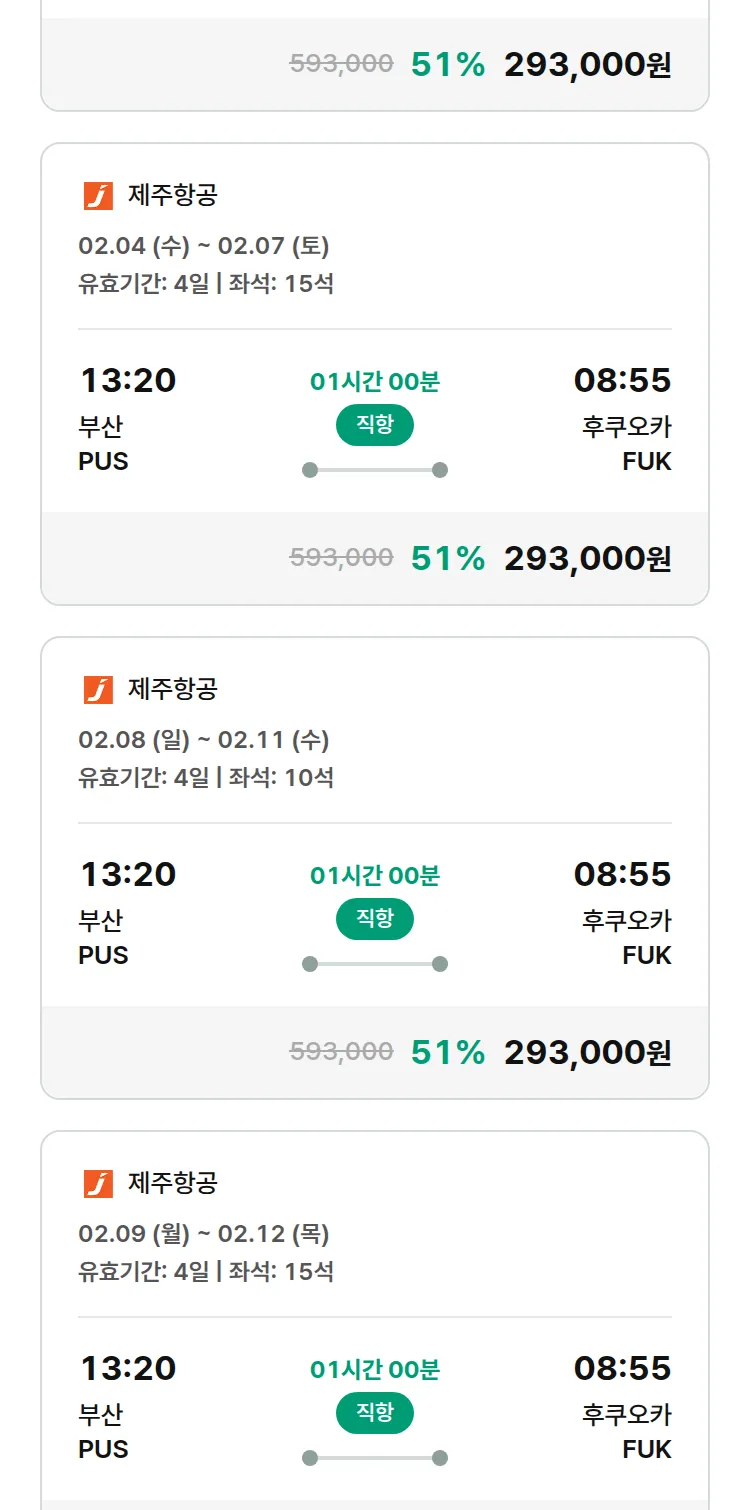Click Jeju Air logo on 02.08 flight card
Viewport: 750px width, 1510px height.
pyautogui.click(x=98, y=690)
